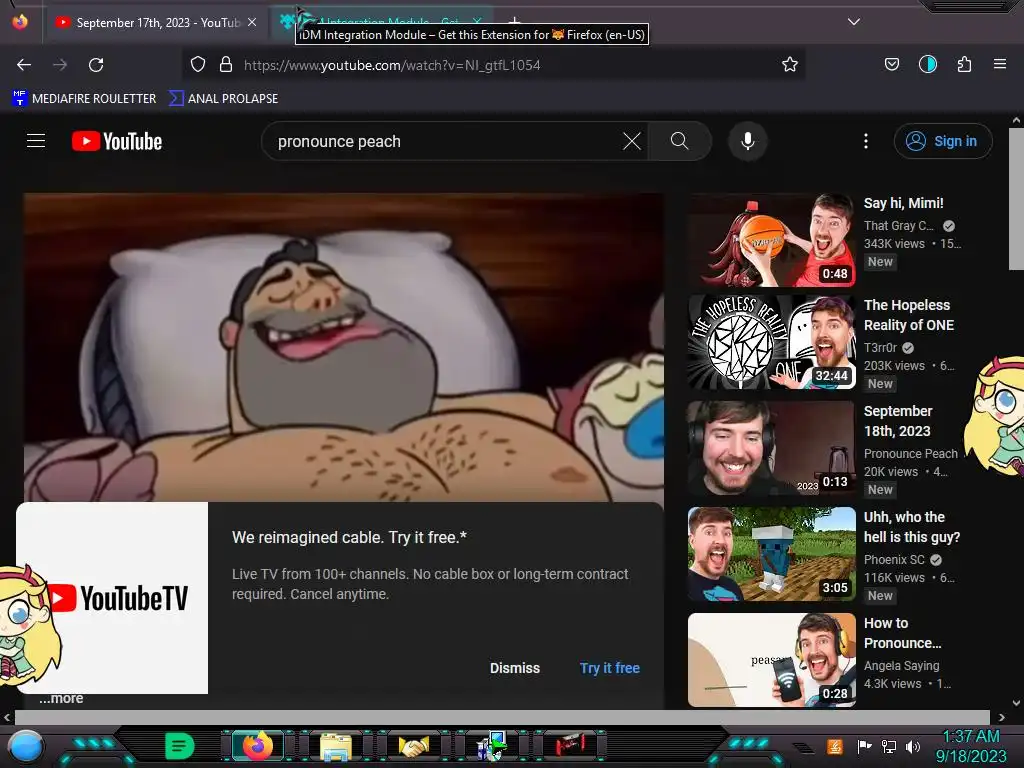Open the YouTube guide hamburger menu
Image resolution: width=1024 pixels, height=768 pixels.
[x=36, y=141]
